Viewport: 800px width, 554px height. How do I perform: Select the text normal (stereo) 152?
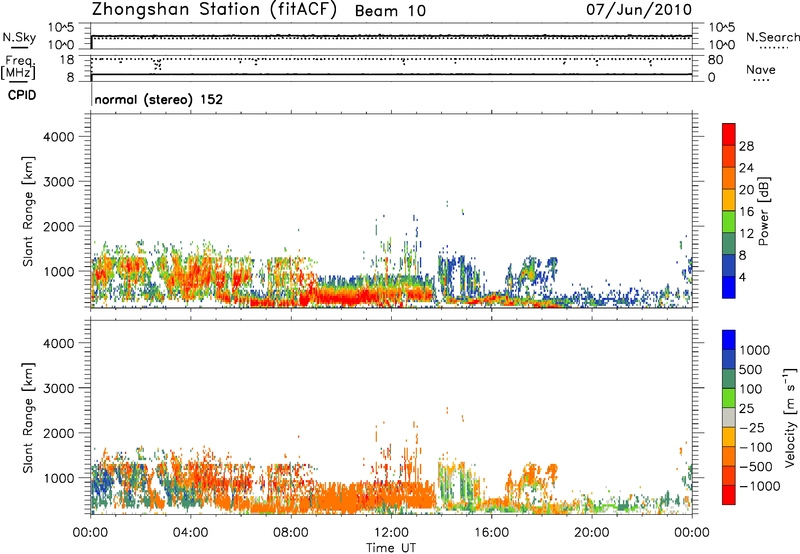tap(159, 99)
